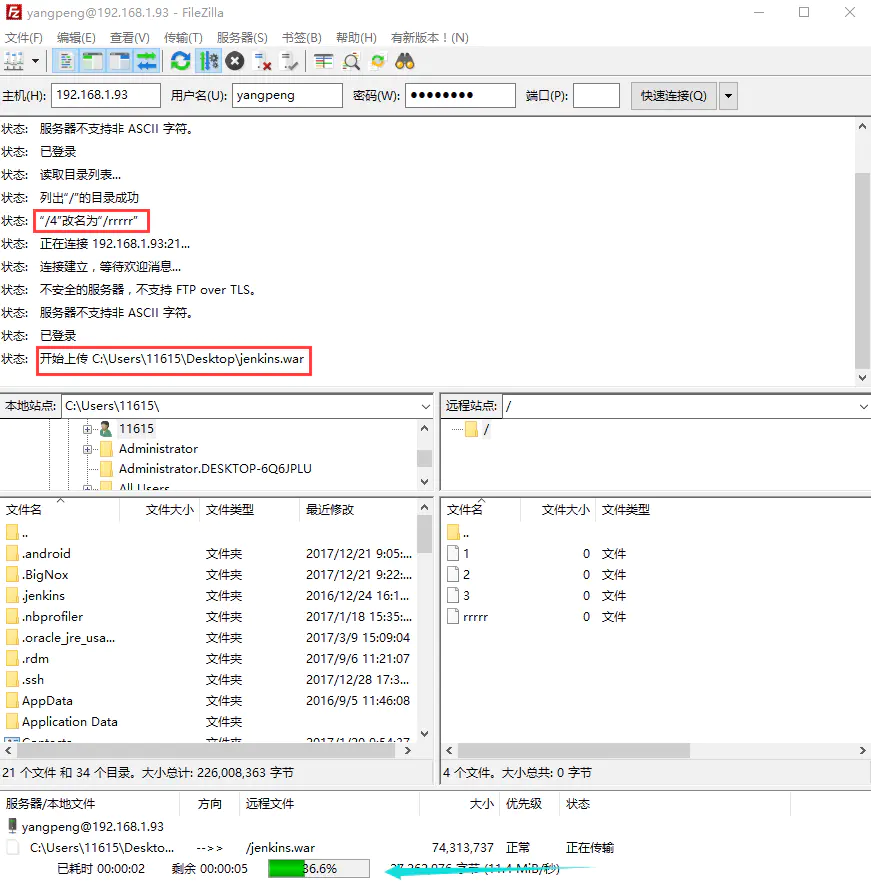Open quick connect history dropdown
Screen dimensions: 871x889
pos(728,96)
